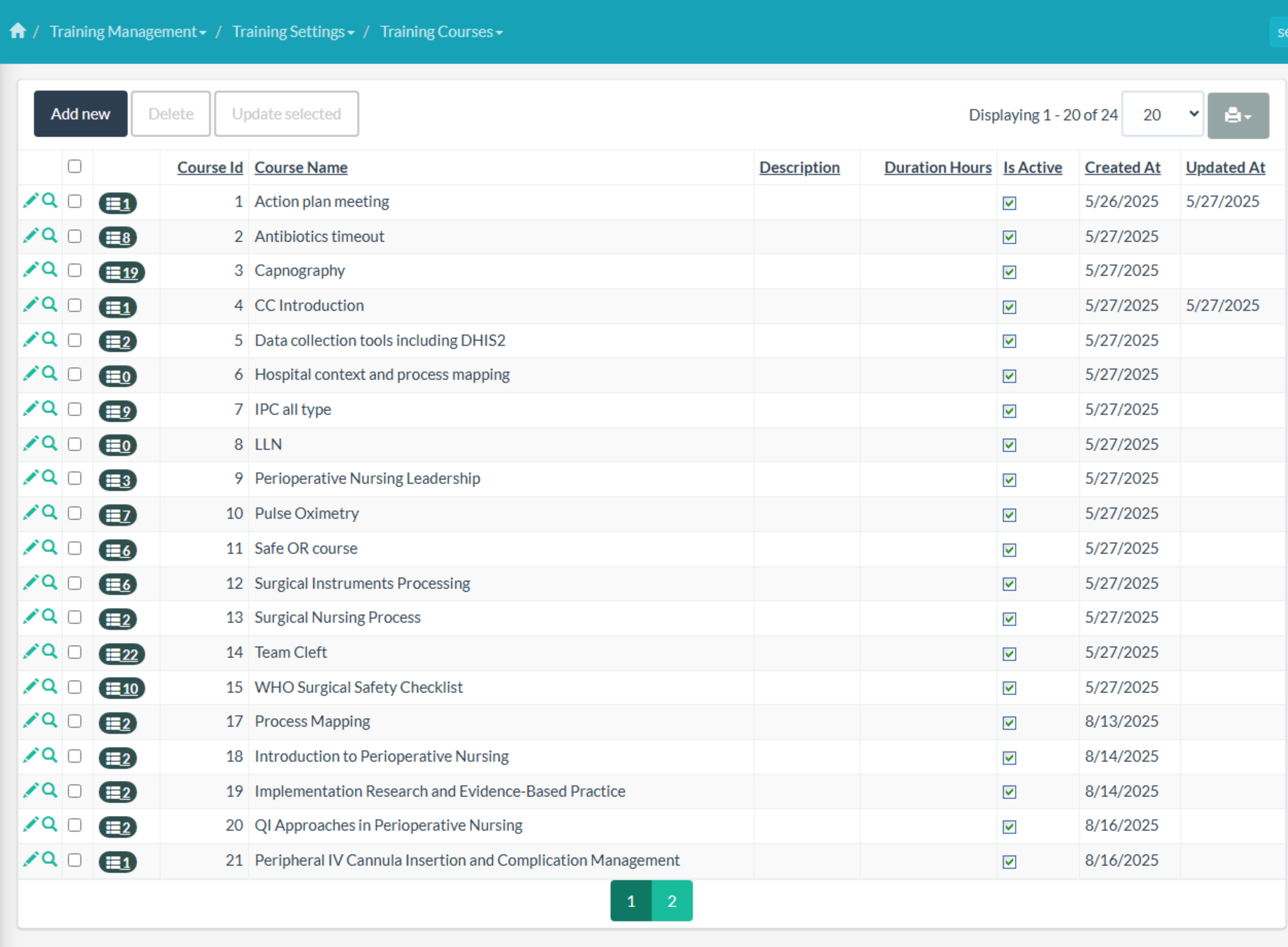
Task: View Implementation Research and Evidence-Based Practice course
Action: [x=50, y=790]
